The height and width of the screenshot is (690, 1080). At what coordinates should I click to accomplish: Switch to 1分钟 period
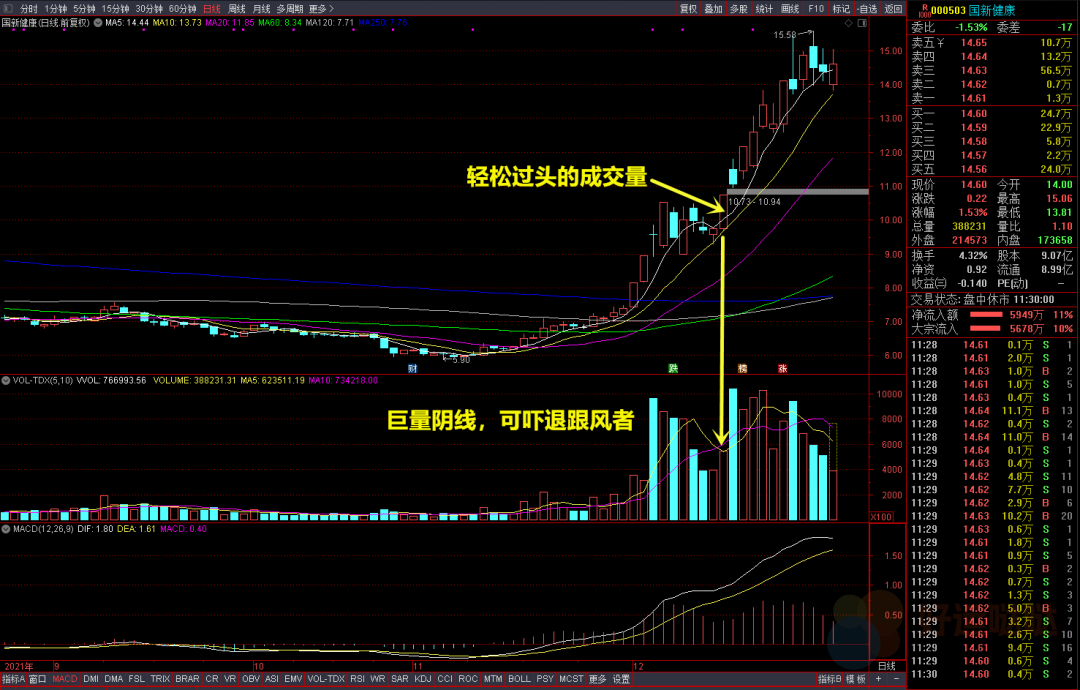(56, 8)
